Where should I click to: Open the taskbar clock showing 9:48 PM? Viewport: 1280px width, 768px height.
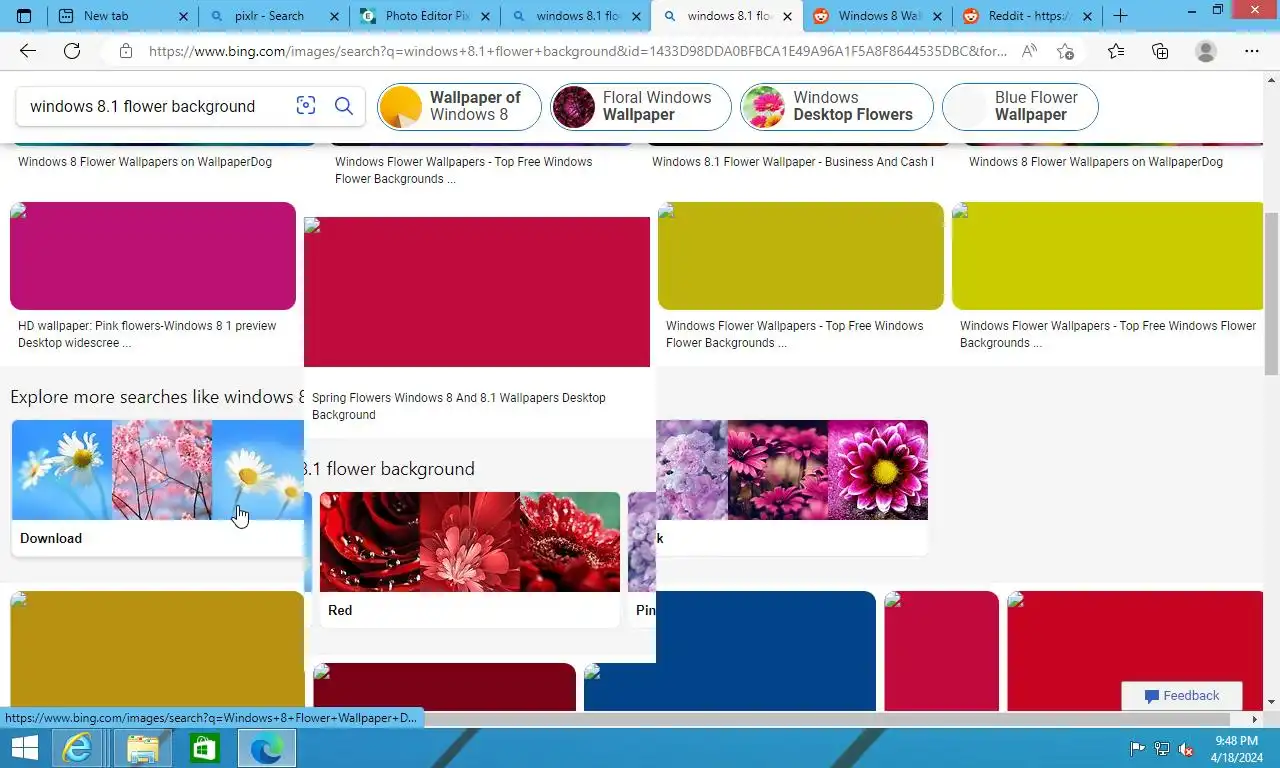pos(1237,748)
